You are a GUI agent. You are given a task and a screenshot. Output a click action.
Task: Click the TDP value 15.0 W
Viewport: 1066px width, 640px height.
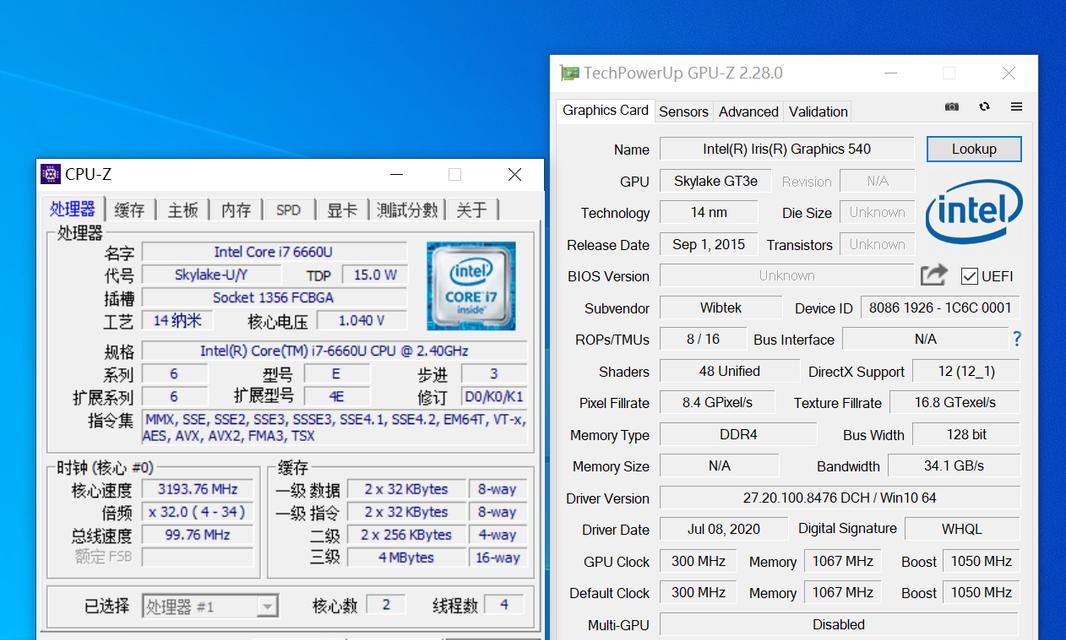click(x=375, y=275)
